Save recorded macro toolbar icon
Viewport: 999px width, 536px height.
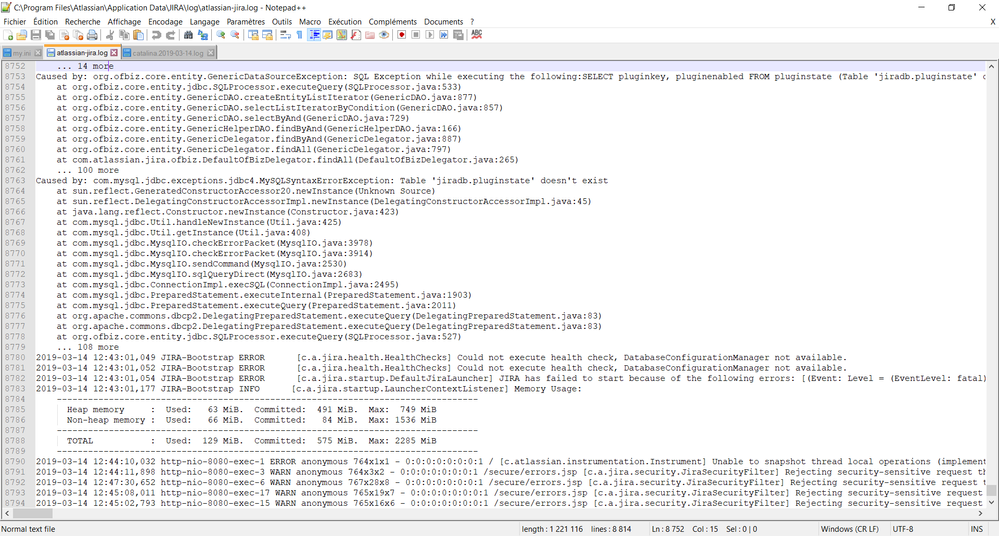(458, 34)
